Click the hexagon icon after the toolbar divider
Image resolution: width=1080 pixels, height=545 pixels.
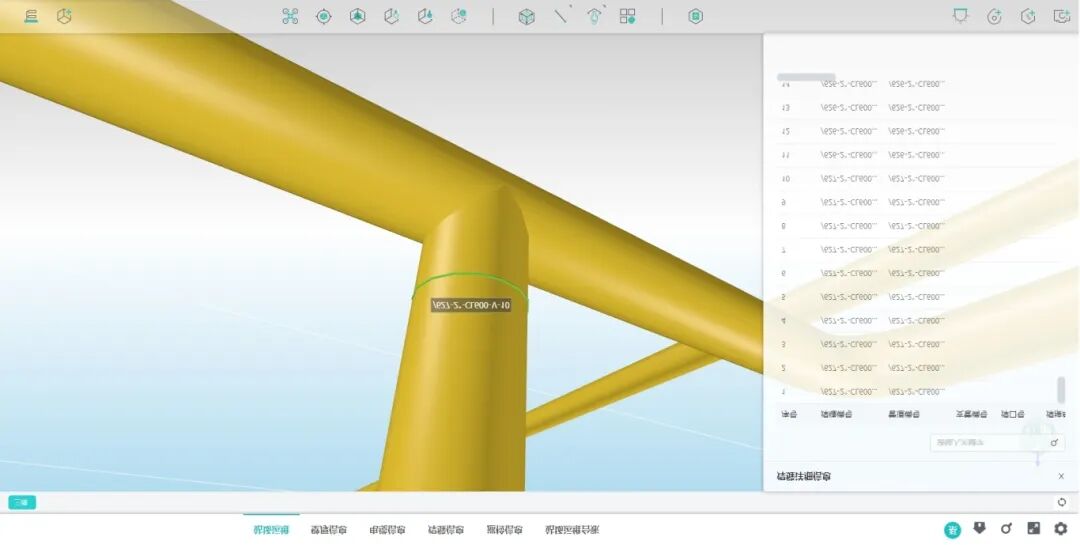tap(696, 16)
